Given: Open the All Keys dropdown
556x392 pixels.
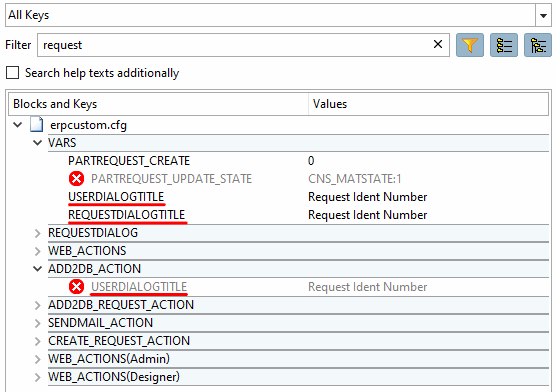Looking at the screenshot, I should (543, 15).
